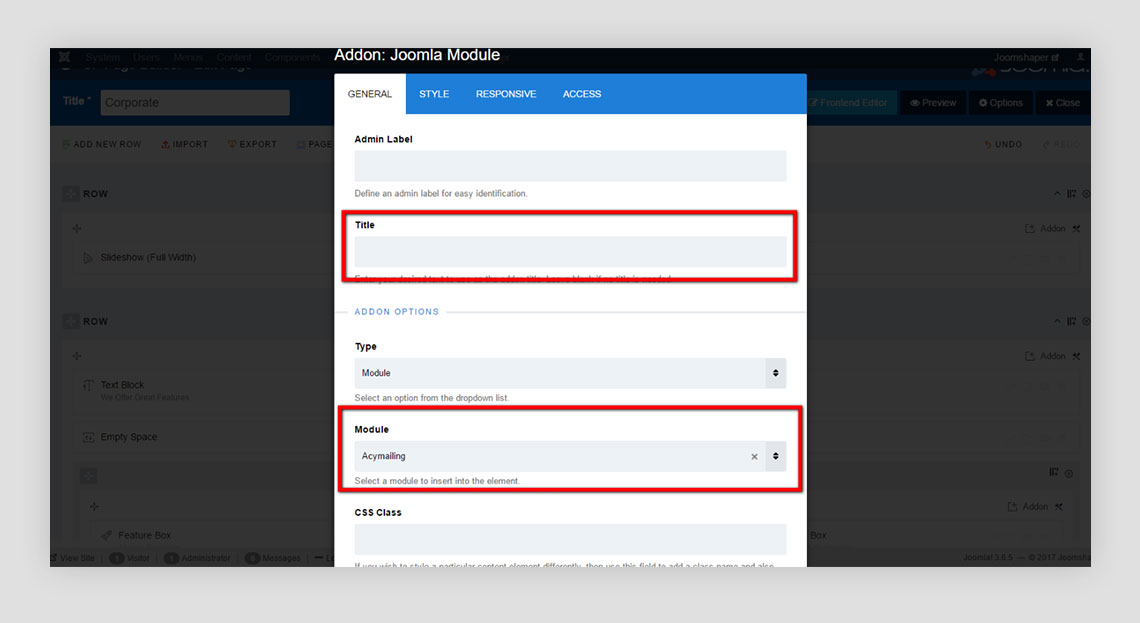Click the user account icon at the top right
Viewport: 1140px width, 623px height.
point(1080,57)
